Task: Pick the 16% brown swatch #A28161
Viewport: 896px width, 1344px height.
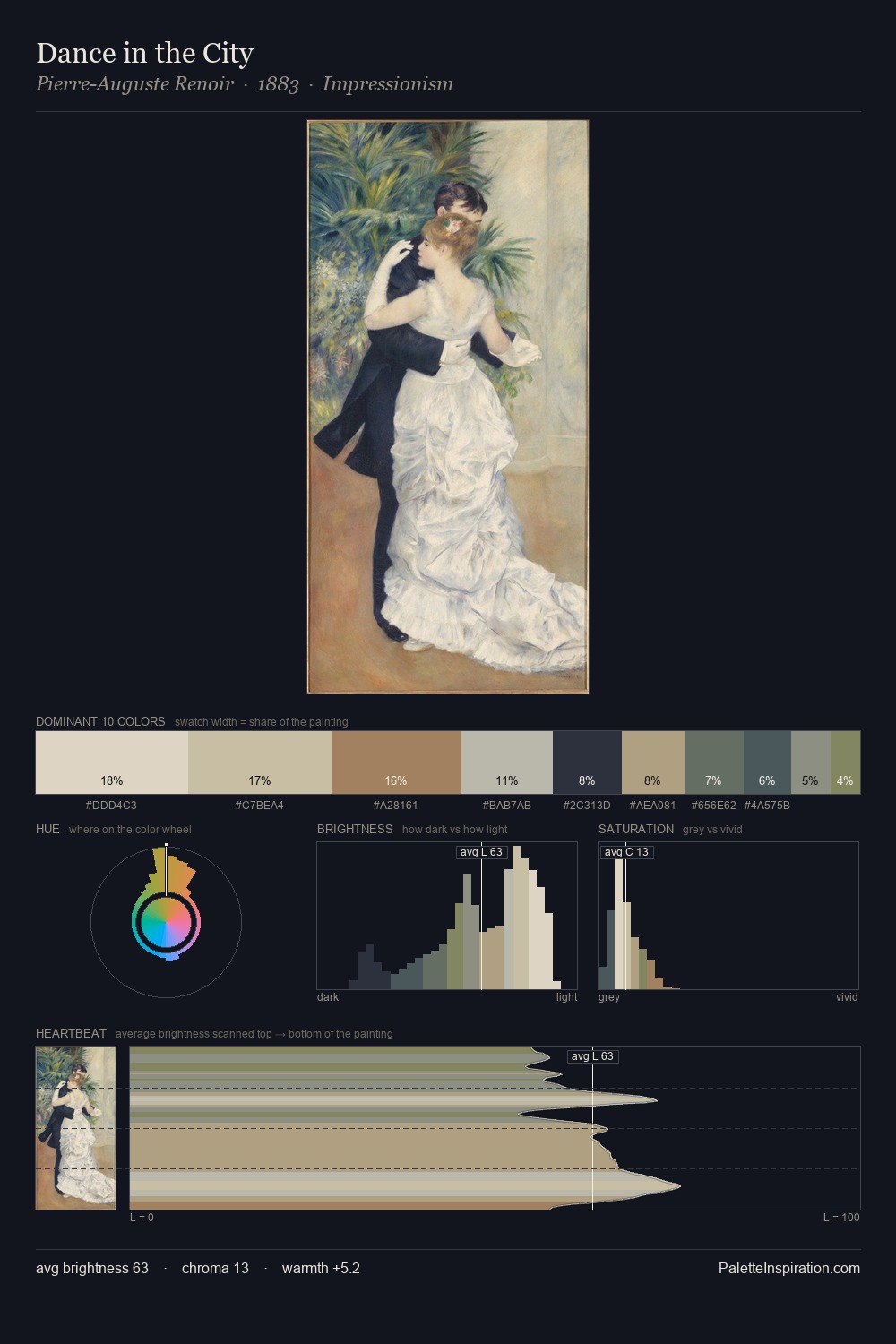Action: [396, 762]
